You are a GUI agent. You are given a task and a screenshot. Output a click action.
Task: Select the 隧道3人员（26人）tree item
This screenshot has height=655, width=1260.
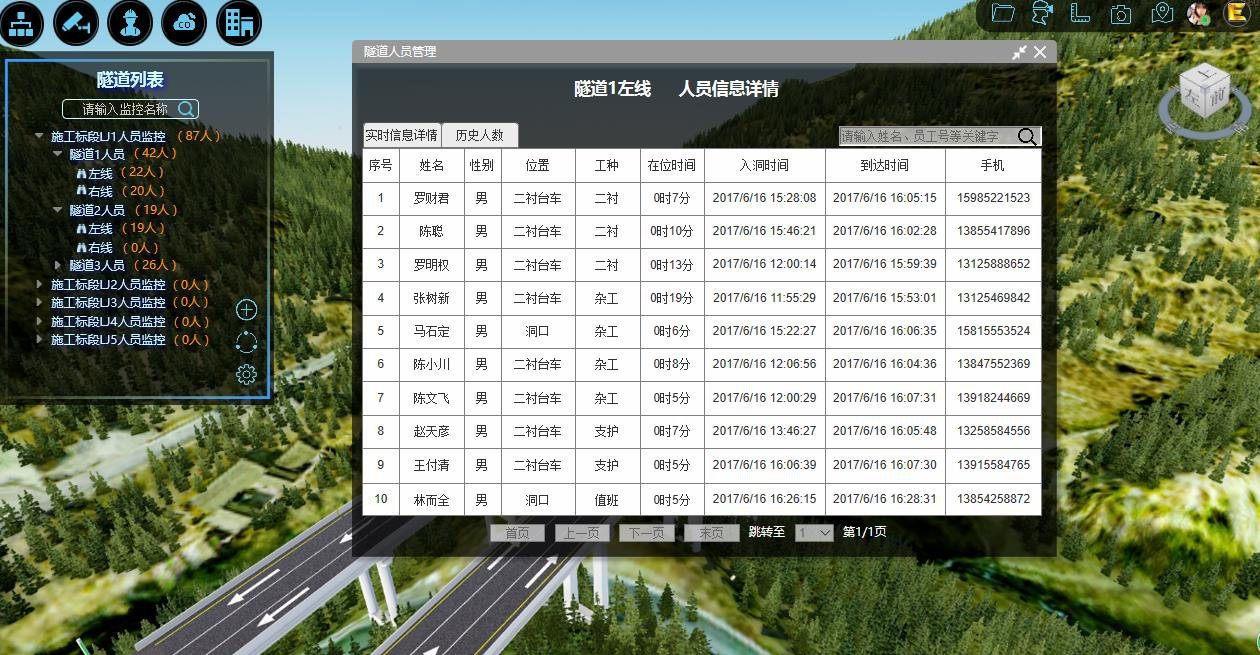(124, 266)
